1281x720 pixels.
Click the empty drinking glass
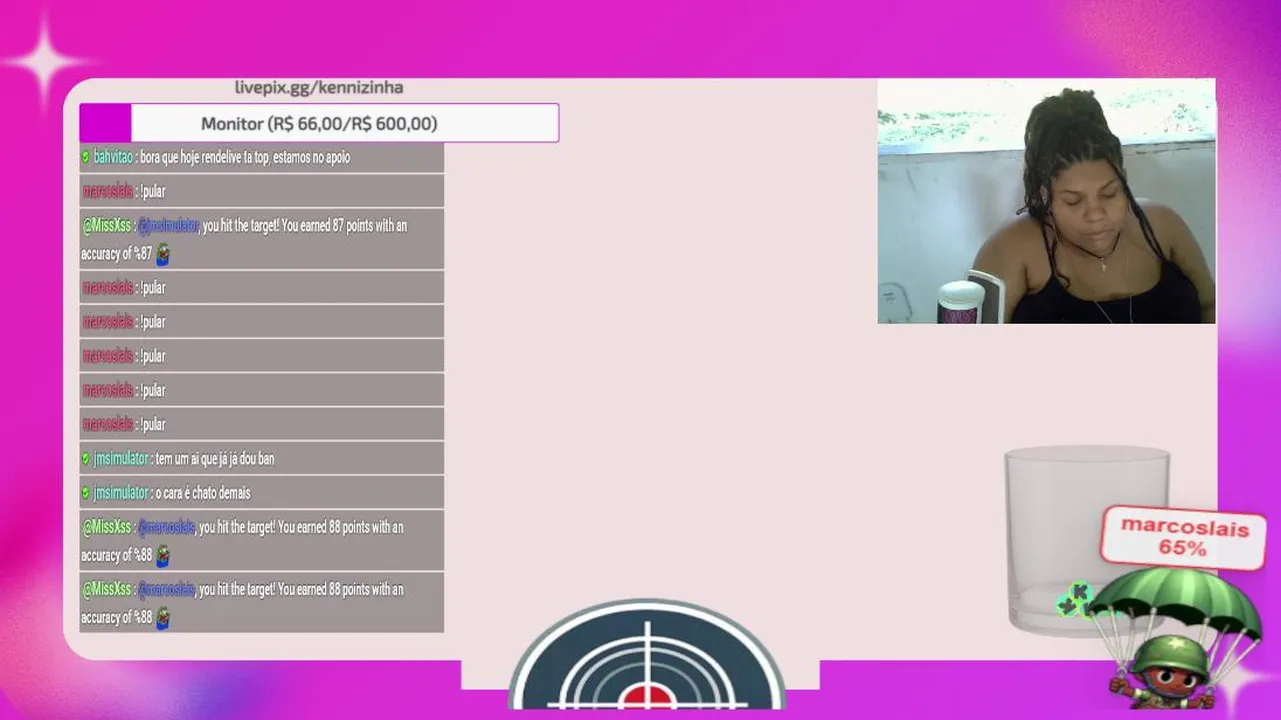[1086, 540]
